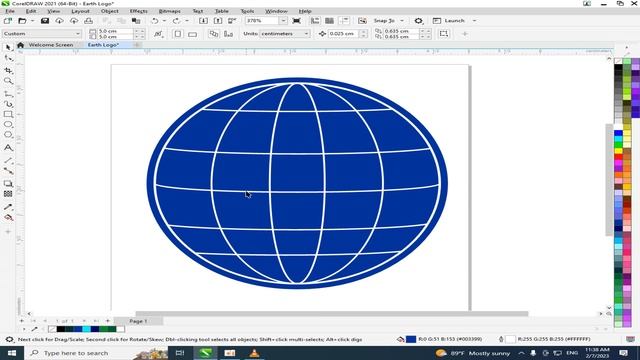
Task: Select the Crop tool
Action: 8,70
